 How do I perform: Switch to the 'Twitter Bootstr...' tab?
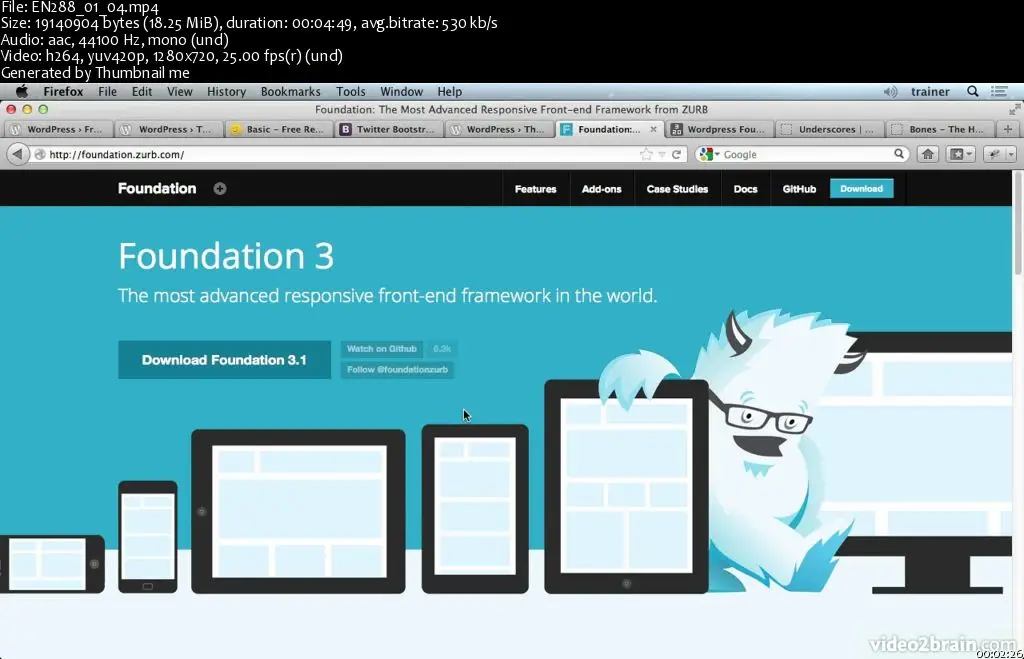[389, 129]
